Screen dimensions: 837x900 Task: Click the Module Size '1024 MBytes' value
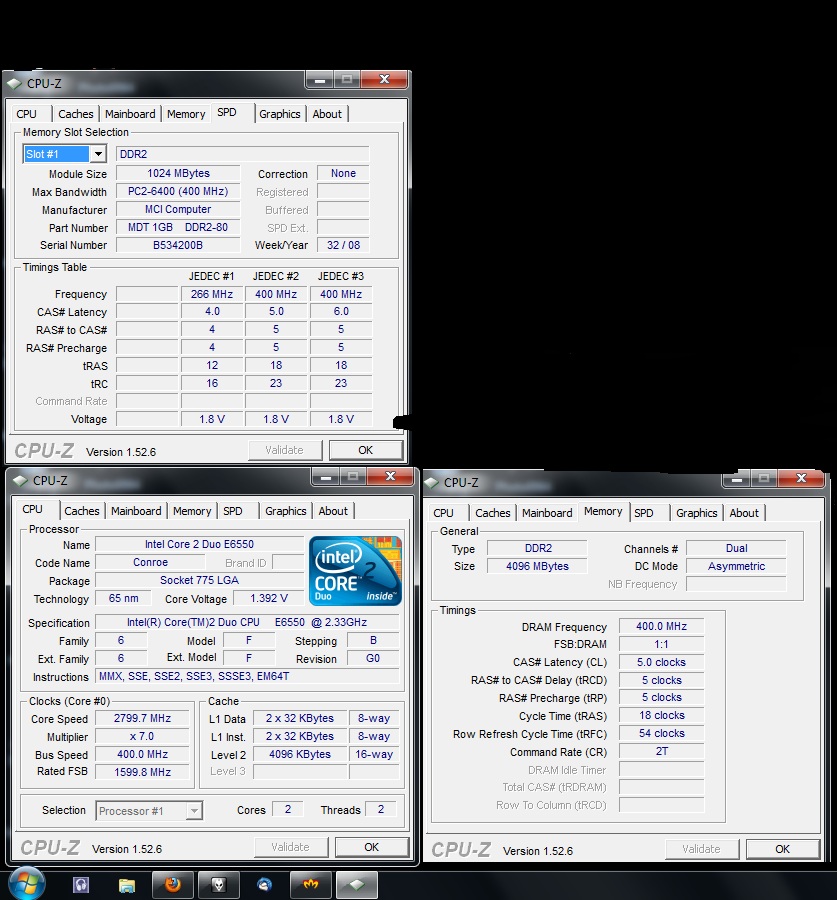178,173
